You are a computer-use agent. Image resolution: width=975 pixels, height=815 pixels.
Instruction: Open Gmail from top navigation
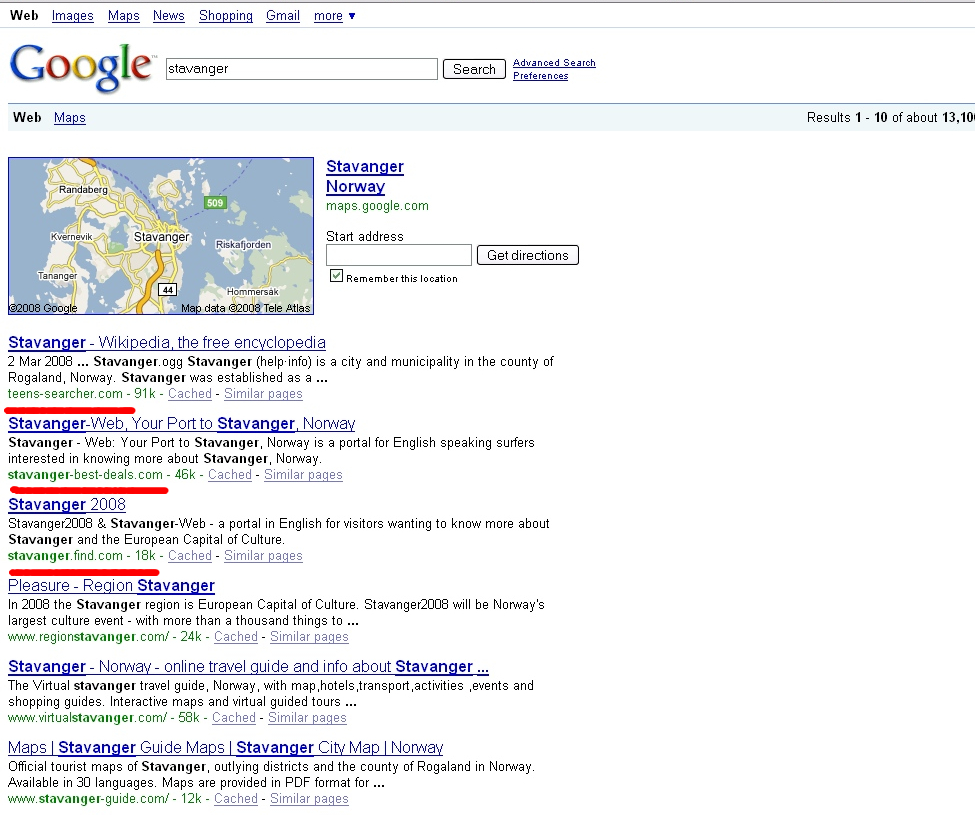282,16
